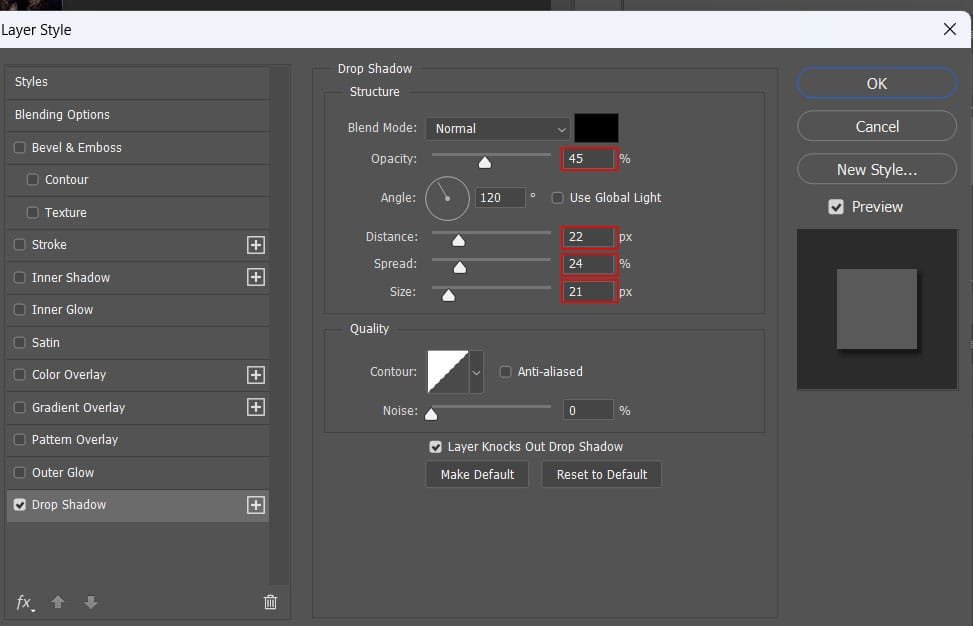Click the Angle value field
The image size is (973, 626).
click(500, 198)
